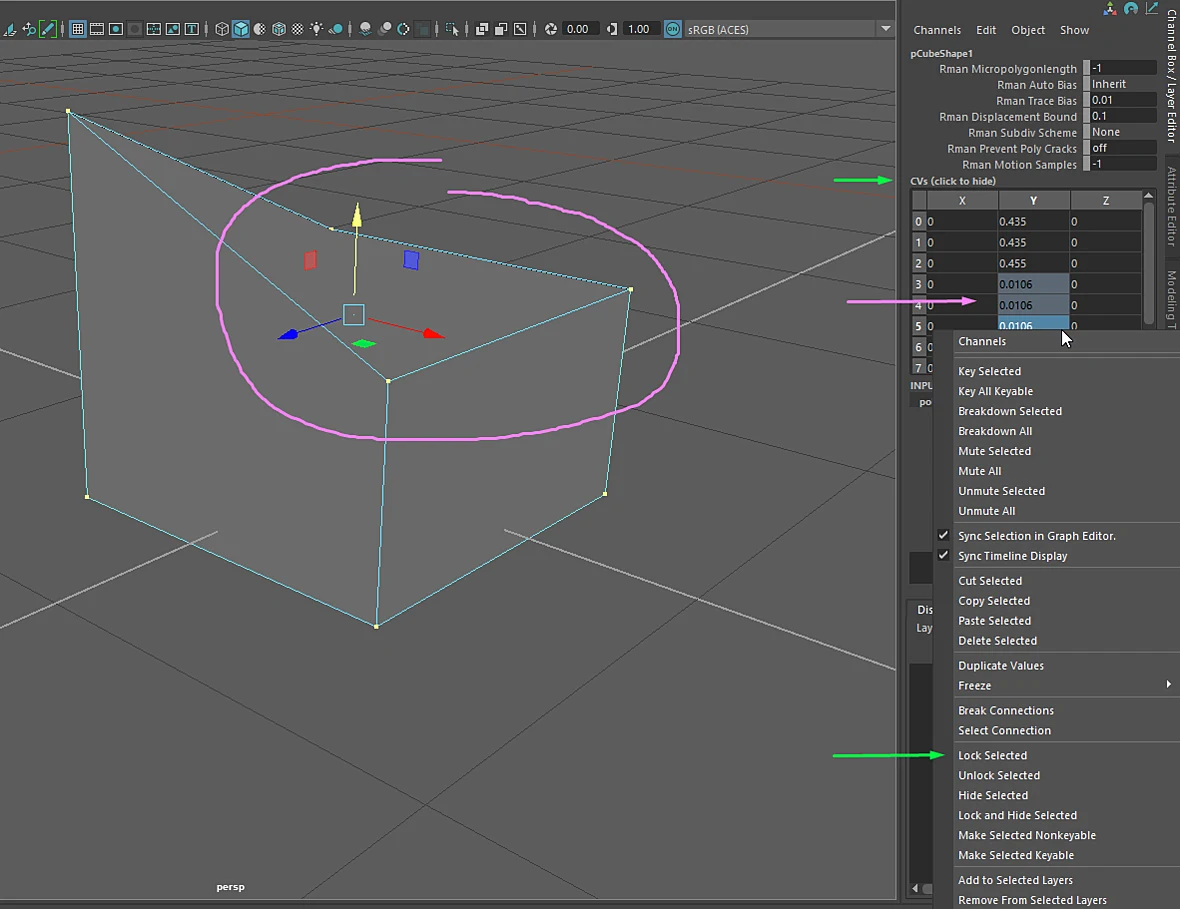Toggle X-Ray Active Components icon
Viewport: 1180px width, 909px height.
point(500,29)
